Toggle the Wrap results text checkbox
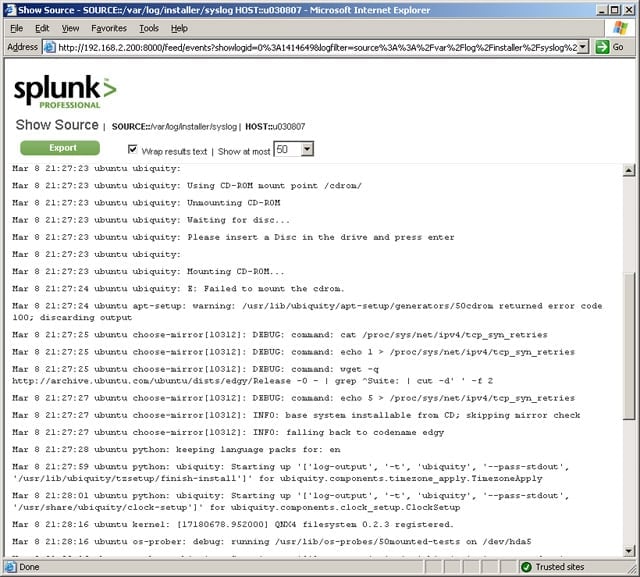The width and height of the screenshot is (640, 577). (x=132, y=149)
